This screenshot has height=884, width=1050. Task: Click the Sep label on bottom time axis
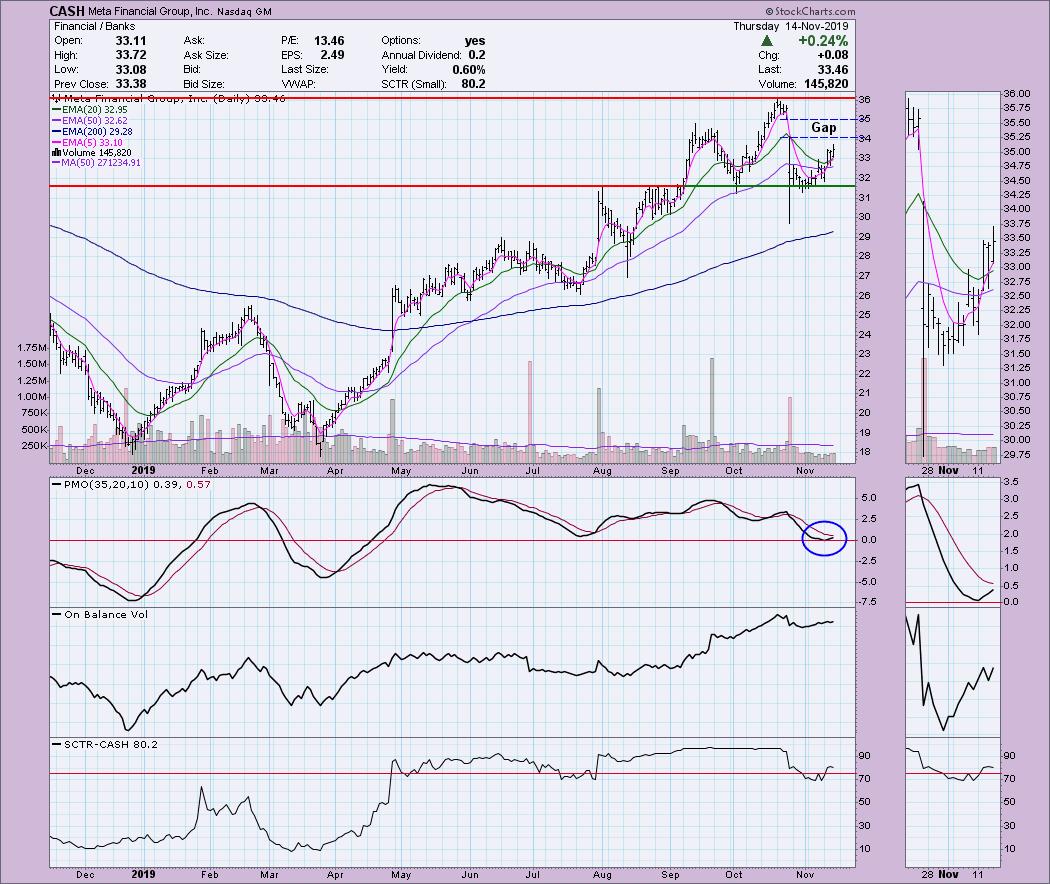(x=670, y=874)
